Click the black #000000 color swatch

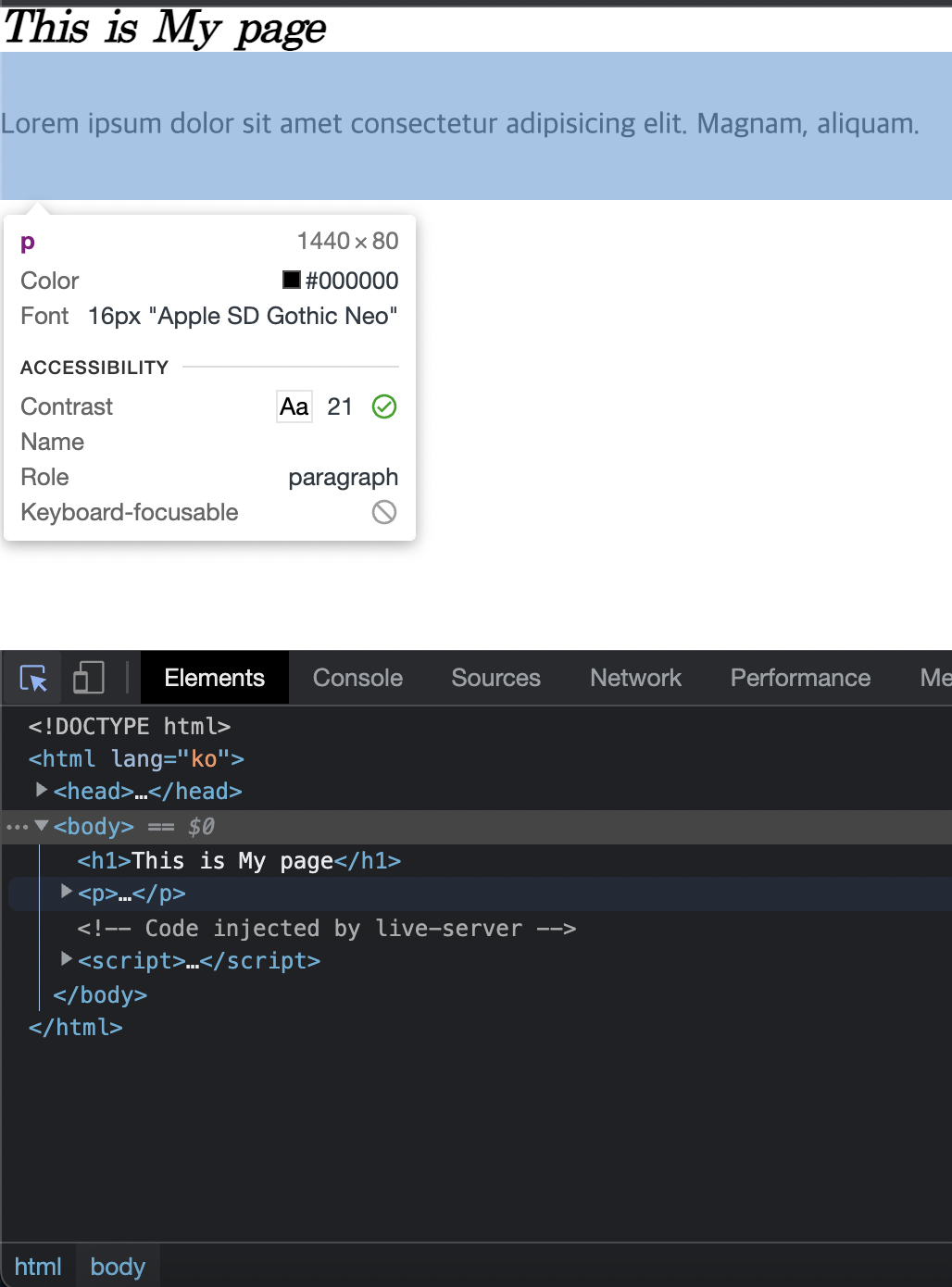292,280
